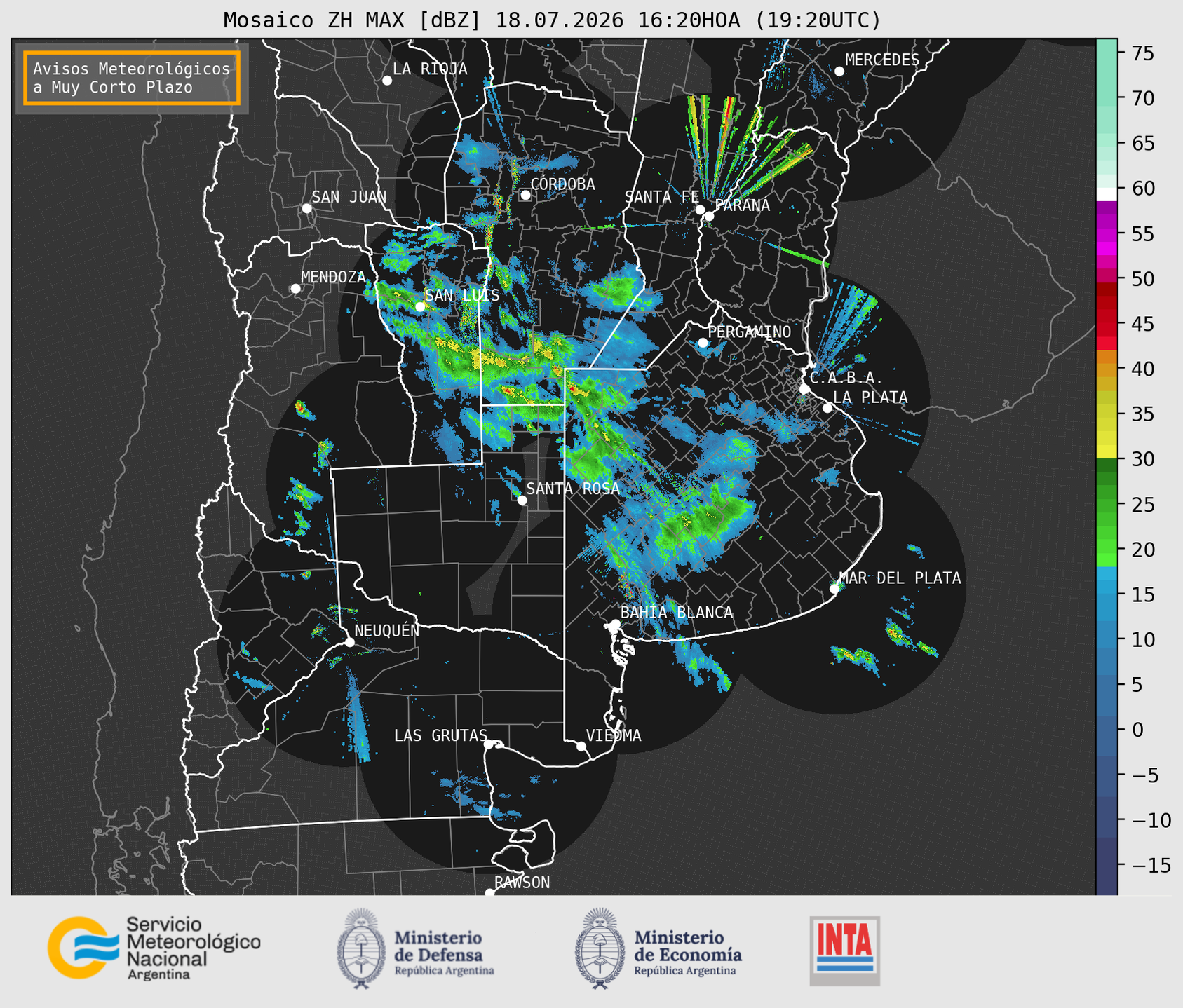Click the Viedma city marker
Viewport: 1183px width, 1008px height.
581,746
